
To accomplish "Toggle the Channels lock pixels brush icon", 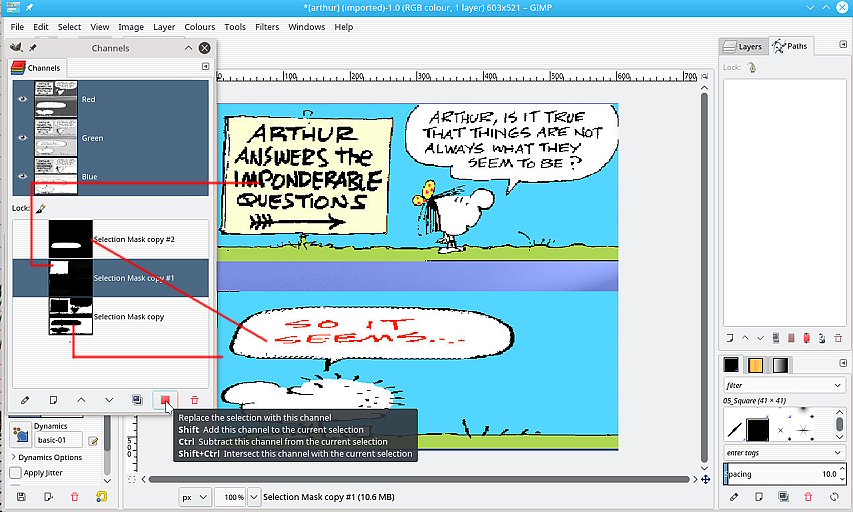I will pyautogui.click(x=41, y=208).
